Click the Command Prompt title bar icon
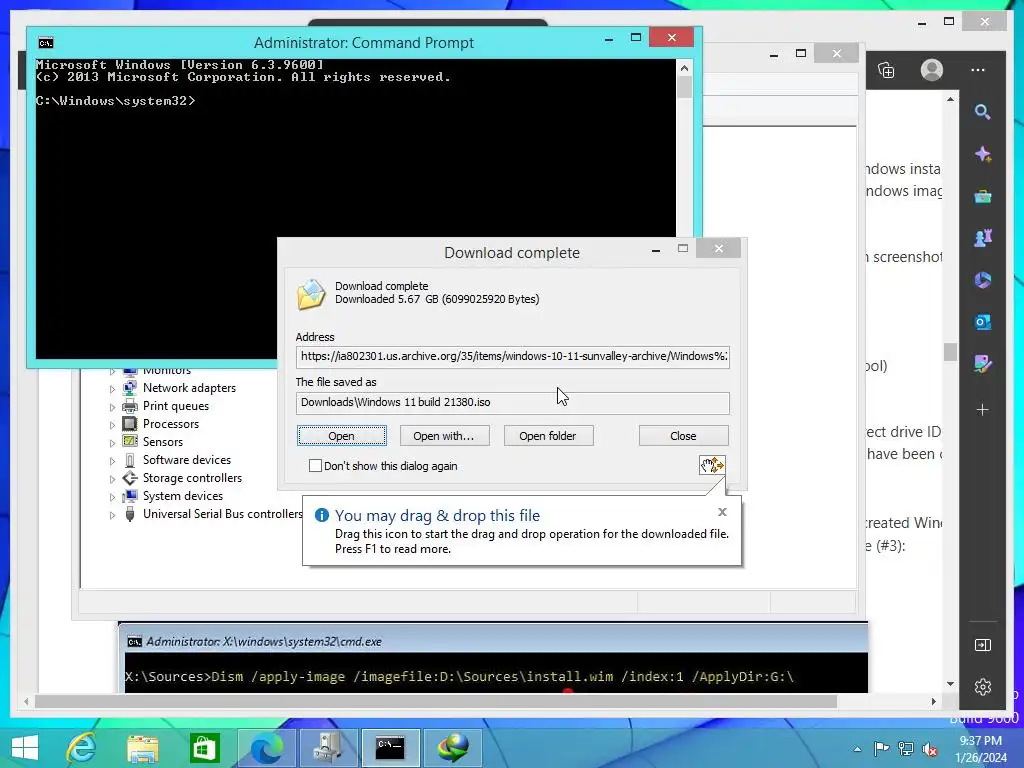 [46, 43]
